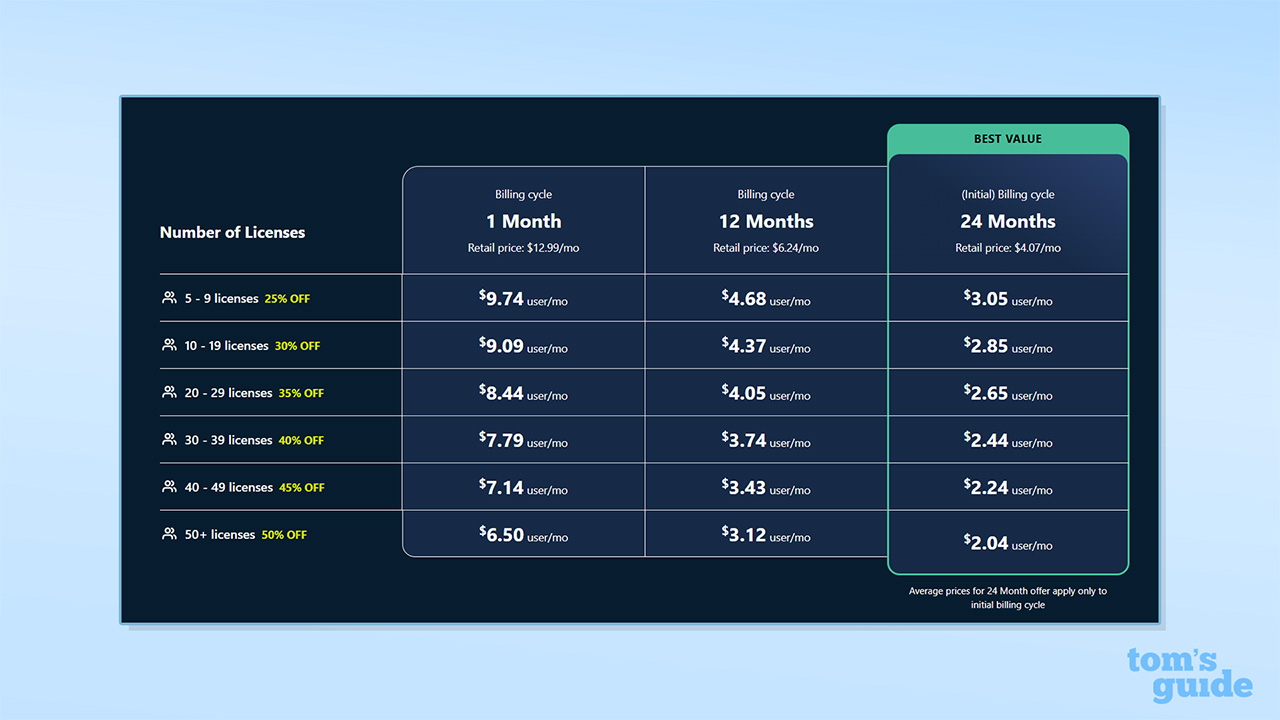1280x720 pixels.
Task: Click the $6.50 user/mo price
Action: (523, 534)
